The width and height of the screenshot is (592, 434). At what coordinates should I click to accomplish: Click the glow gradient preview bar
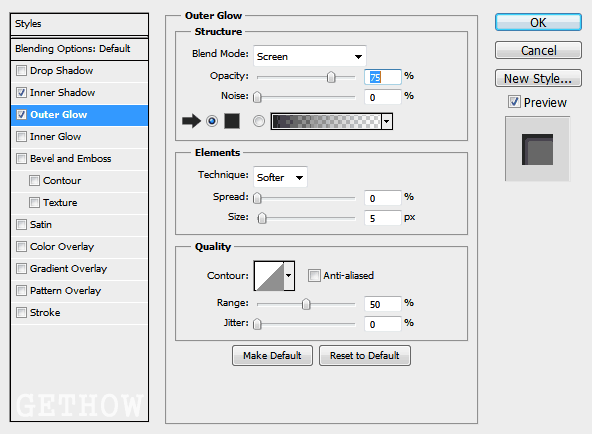[x=327, y=122]
